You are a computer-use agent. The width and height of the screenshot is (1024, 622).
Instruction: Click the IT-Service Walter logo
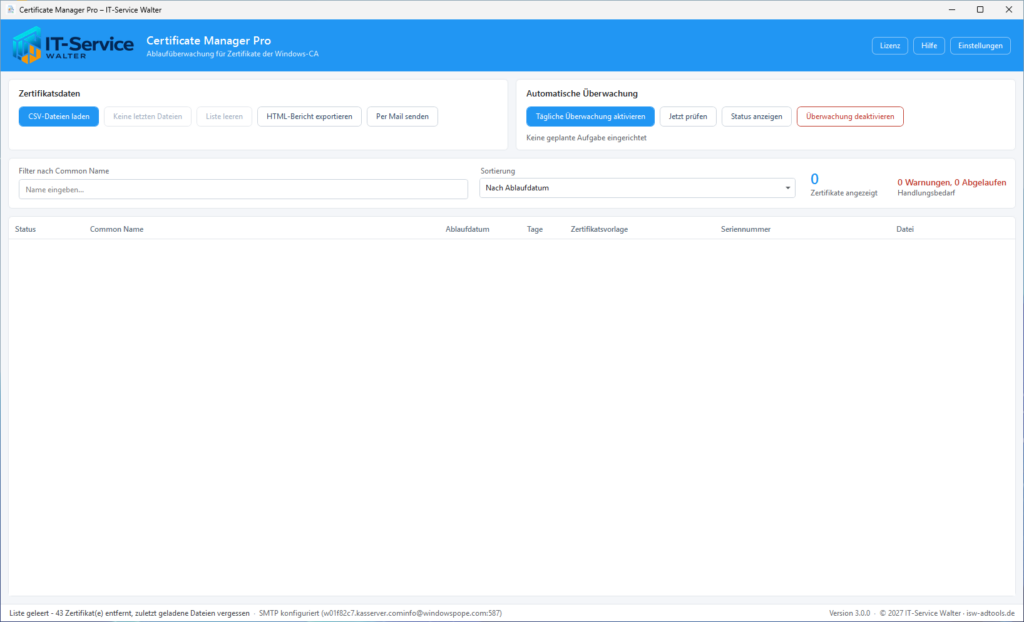tap(73, 45)
